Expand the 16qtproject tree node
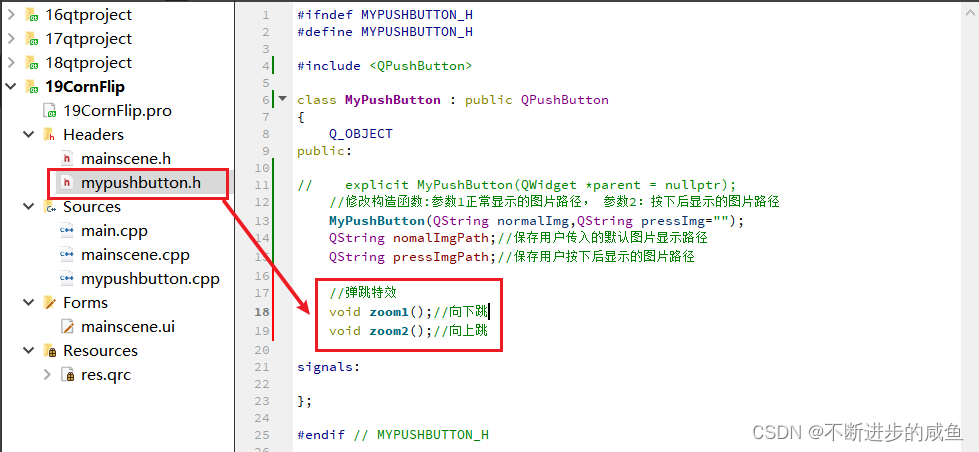 point(11,14)
